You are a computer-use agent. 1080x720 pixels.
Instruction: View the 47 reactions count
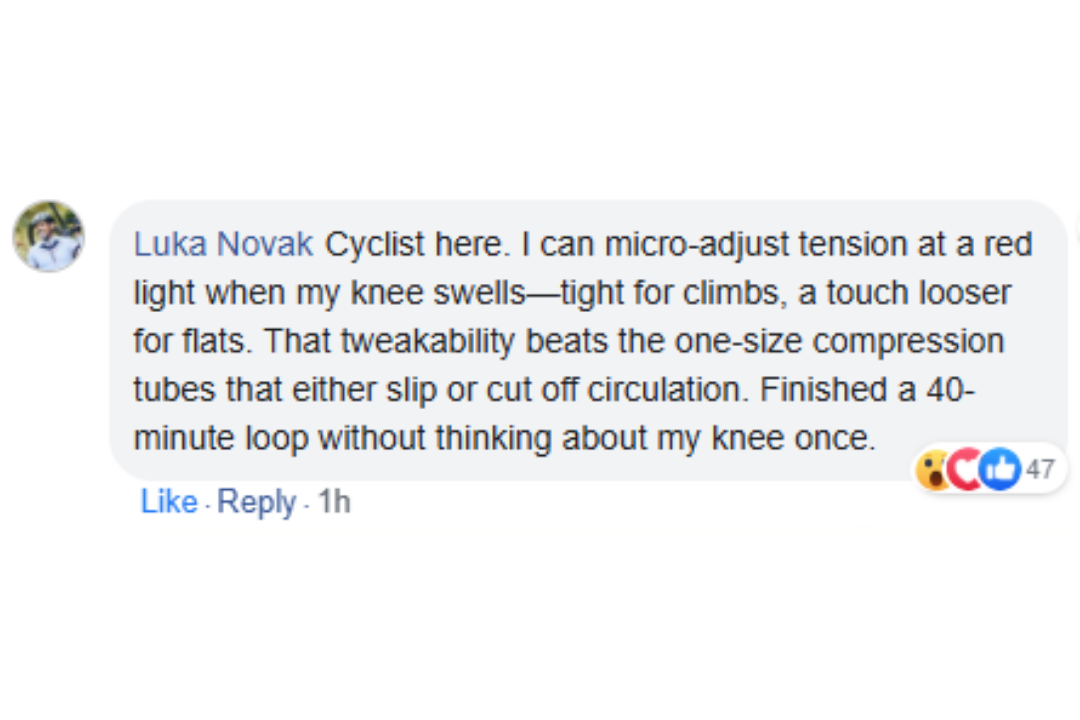click(1040, 470)
